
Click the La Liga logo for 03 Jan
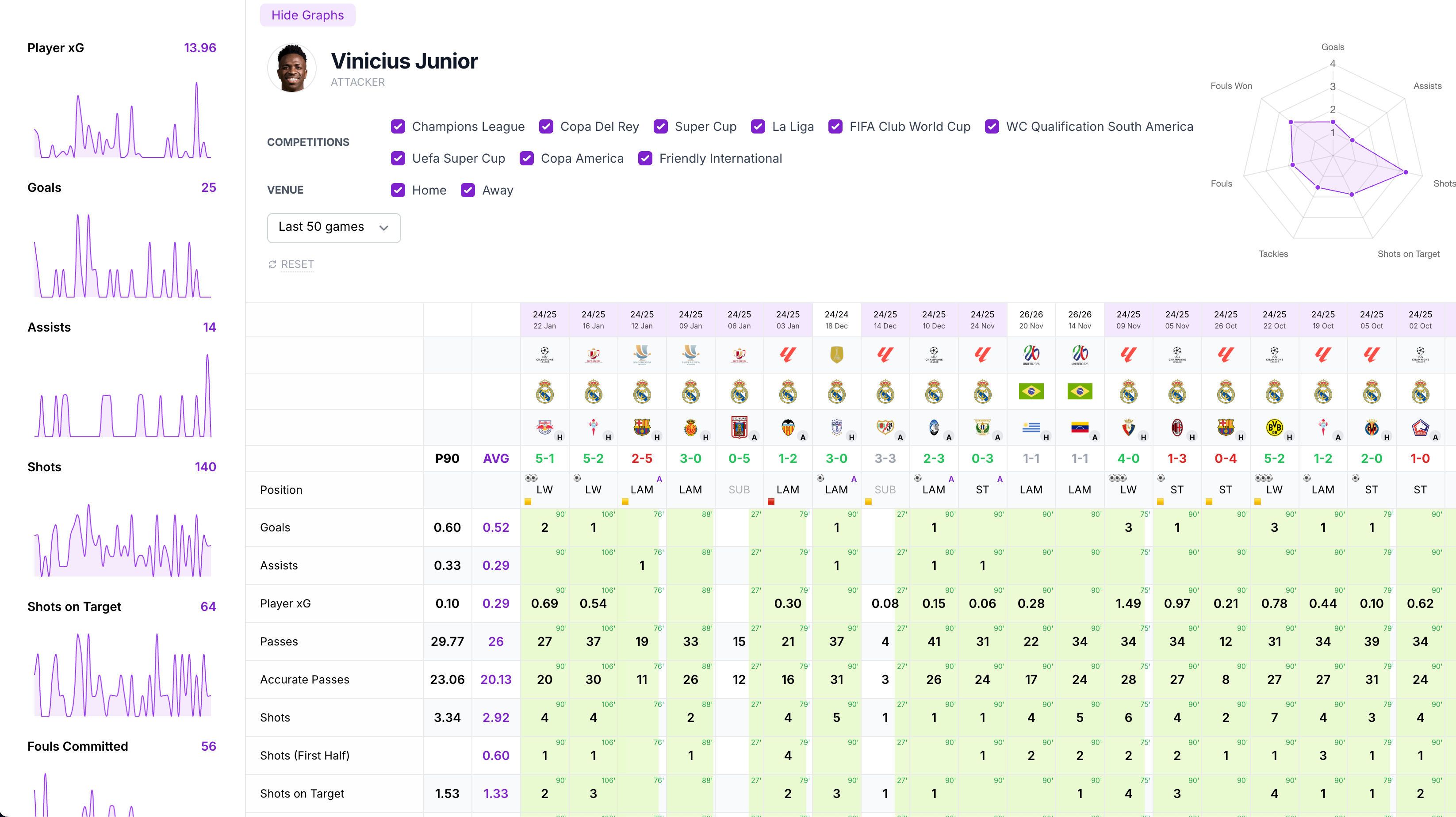(x=788, y=355)
